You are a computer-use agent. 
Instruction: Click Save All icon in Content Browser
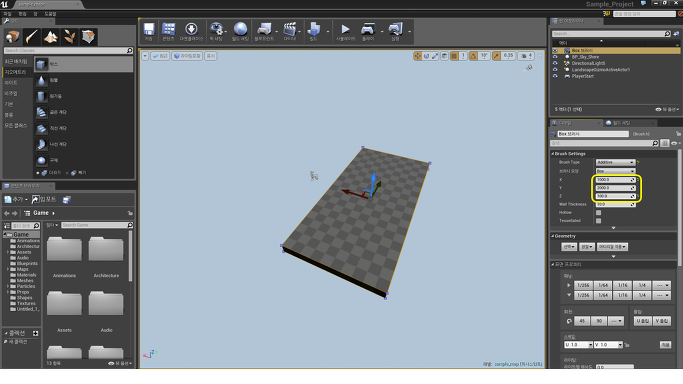[x=67, y=200]
